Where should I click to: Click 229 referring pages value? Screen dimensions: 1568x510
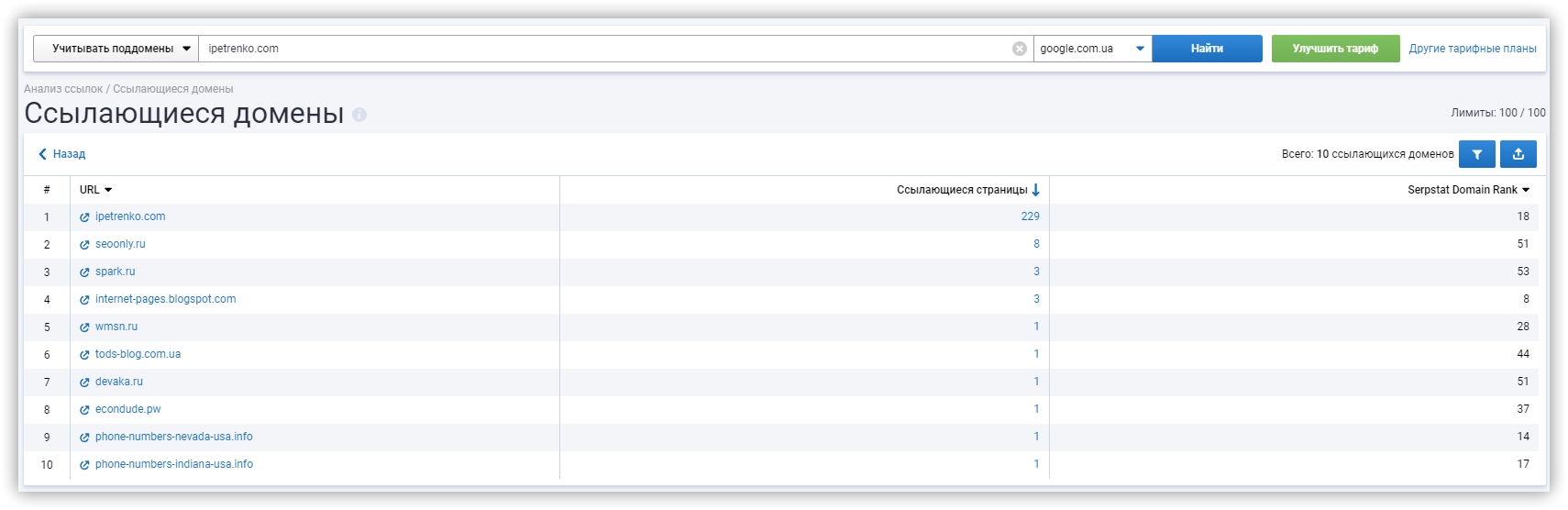(1031, 216)
